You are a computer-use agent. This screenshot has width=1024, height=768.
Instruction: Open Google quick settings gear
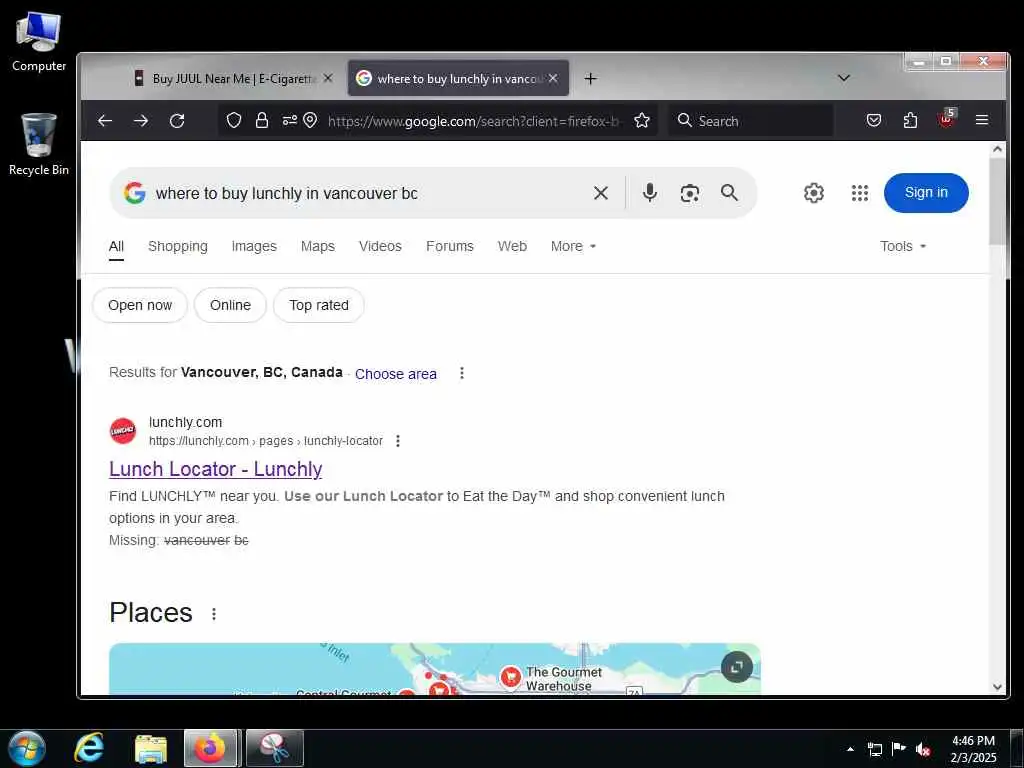814,193
